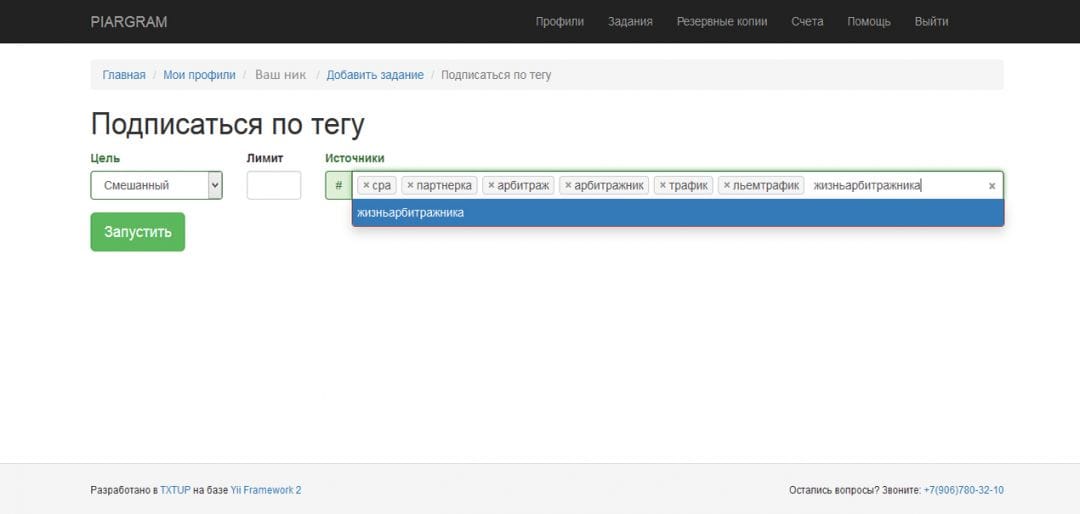Image resolution: width=1080 pixels, height=514 pixels.
Task: Go to 'Задания' in top navigation
Action: [x=630, y=21]
